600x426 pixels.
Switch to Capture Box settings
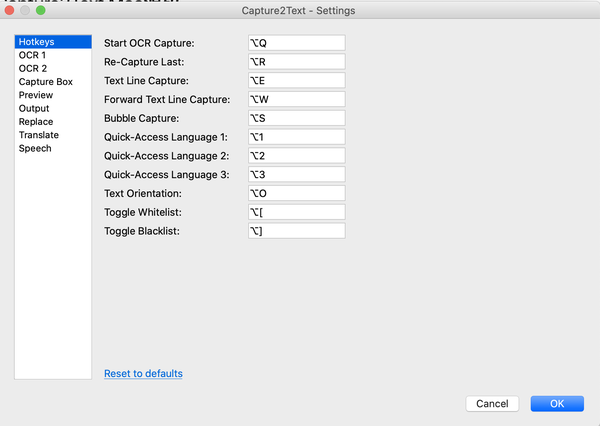(43, 82)
